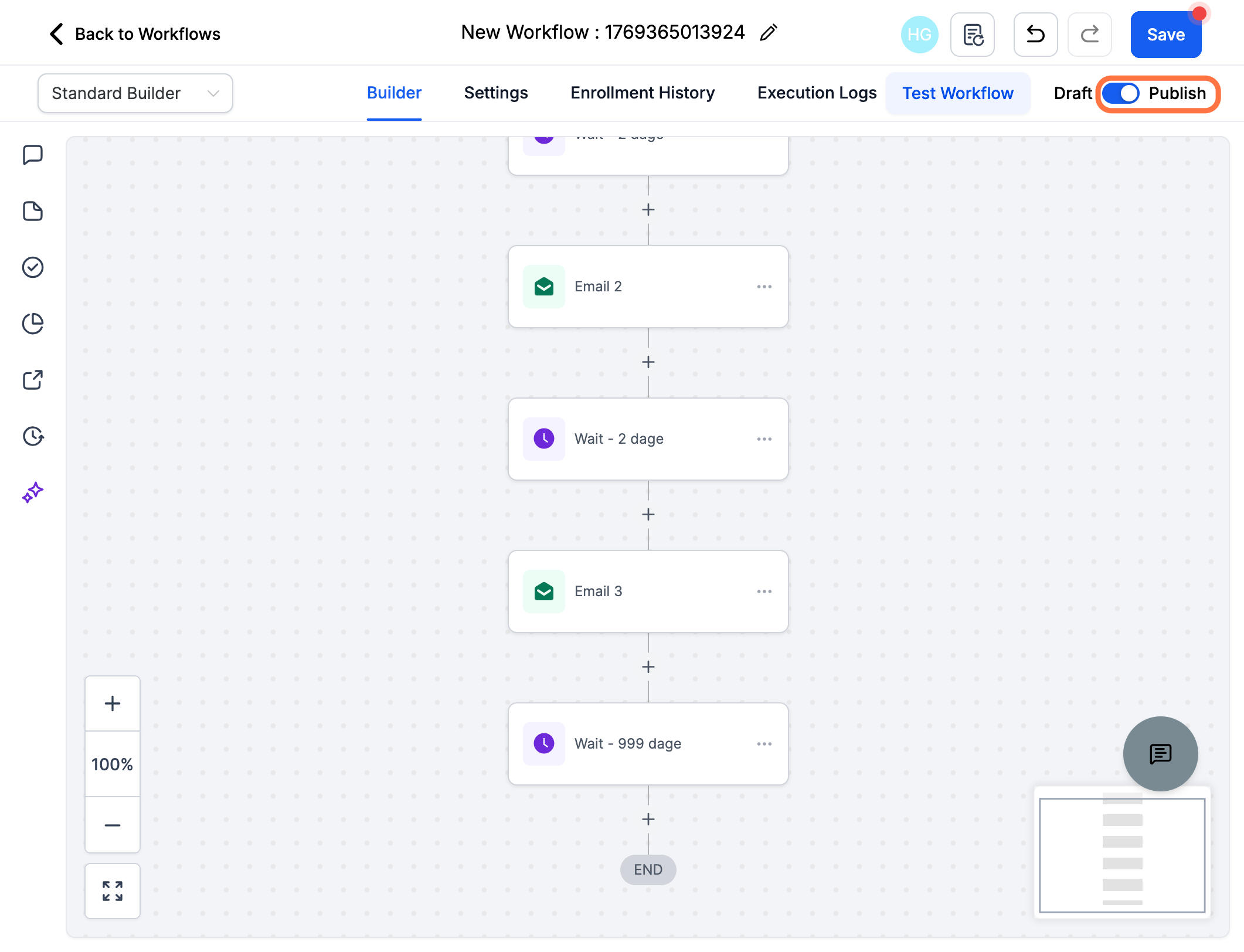The image size is (1244, 952).
Task: Go Back to Workflows
Action: coord(135,34)
